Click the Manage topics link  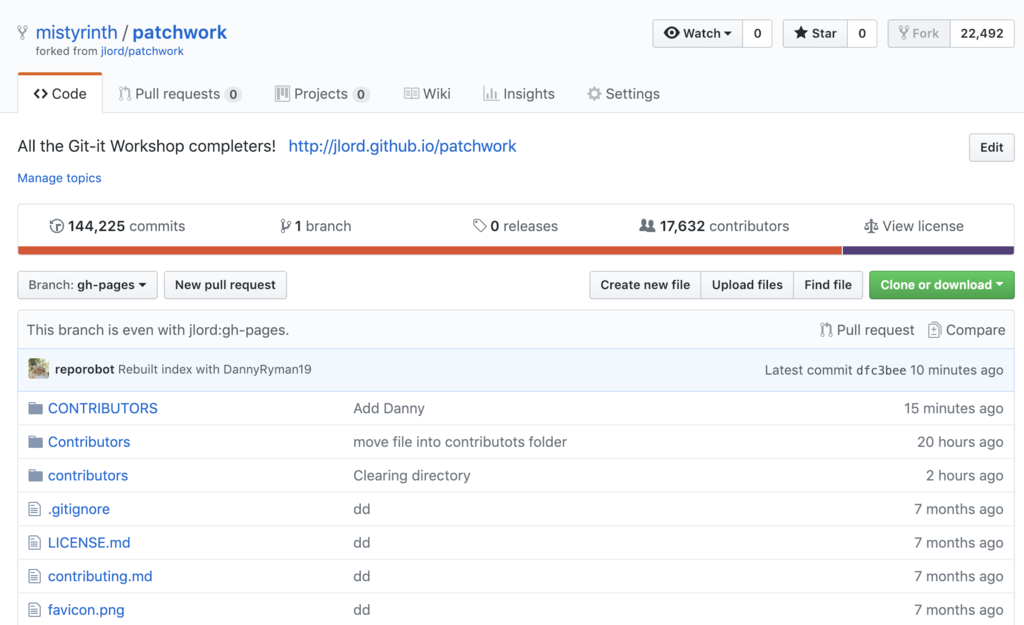click(59, 178)
